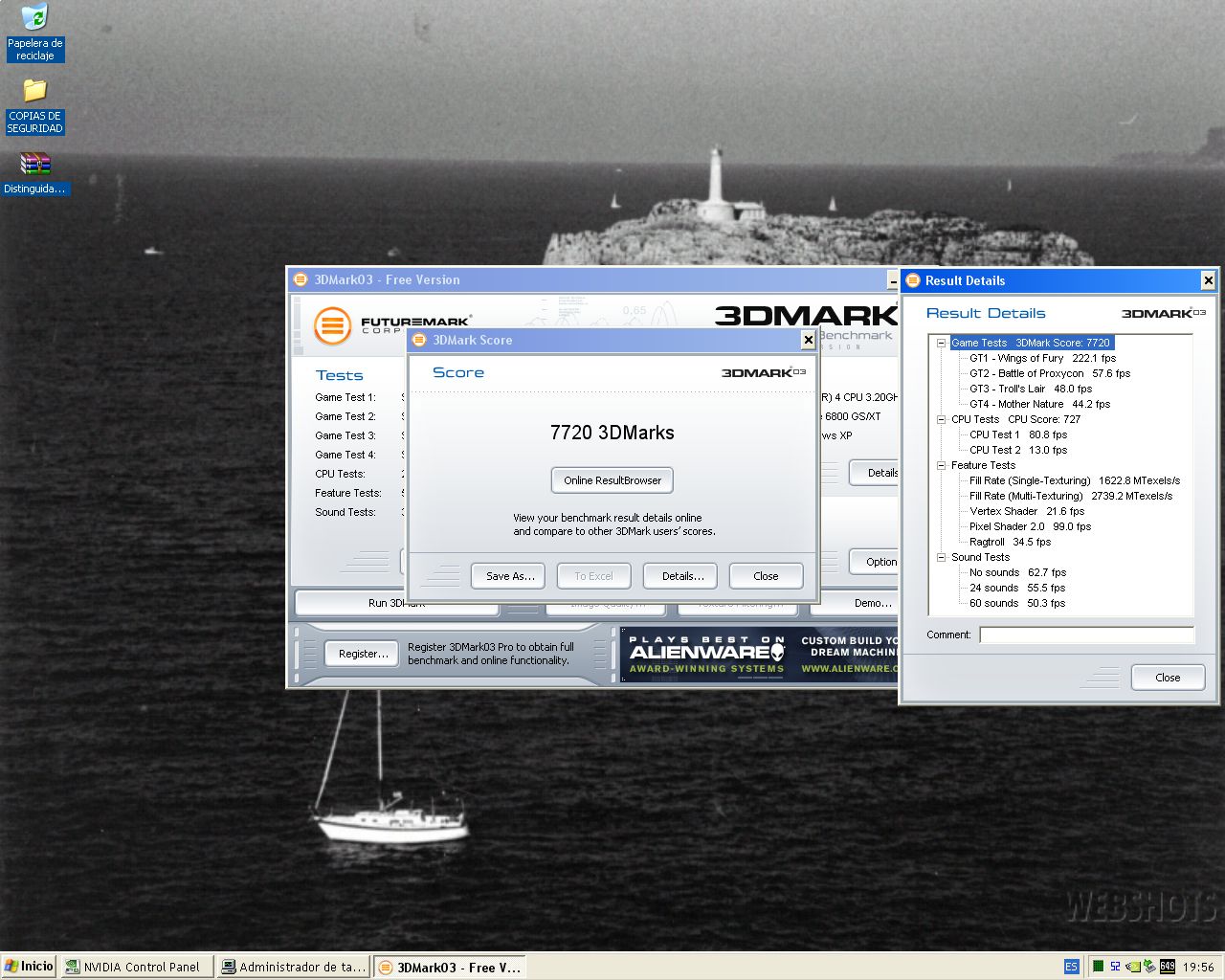Collapse the CPU Tests tree node

pos(942,419)
